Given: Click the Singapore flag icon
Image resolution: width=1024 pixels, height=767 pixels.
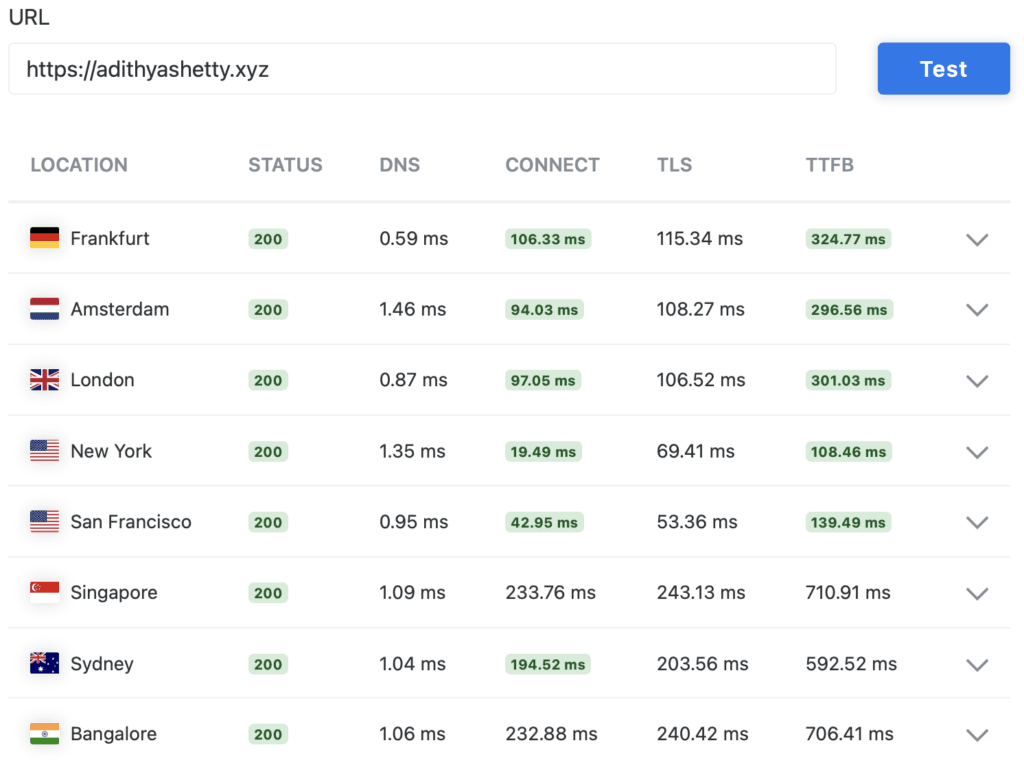Looking at the screenshot, I should pos(44,592).
